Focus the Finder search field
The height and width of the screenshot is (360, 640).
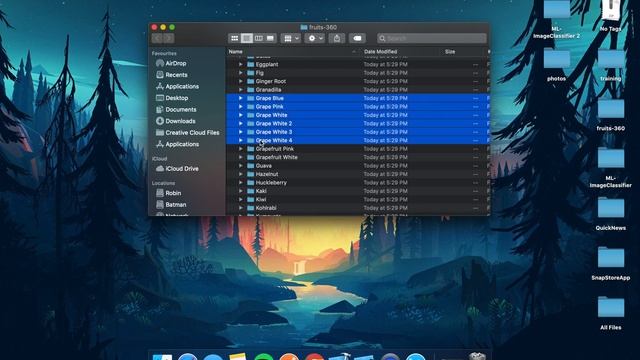coord(432,38)
